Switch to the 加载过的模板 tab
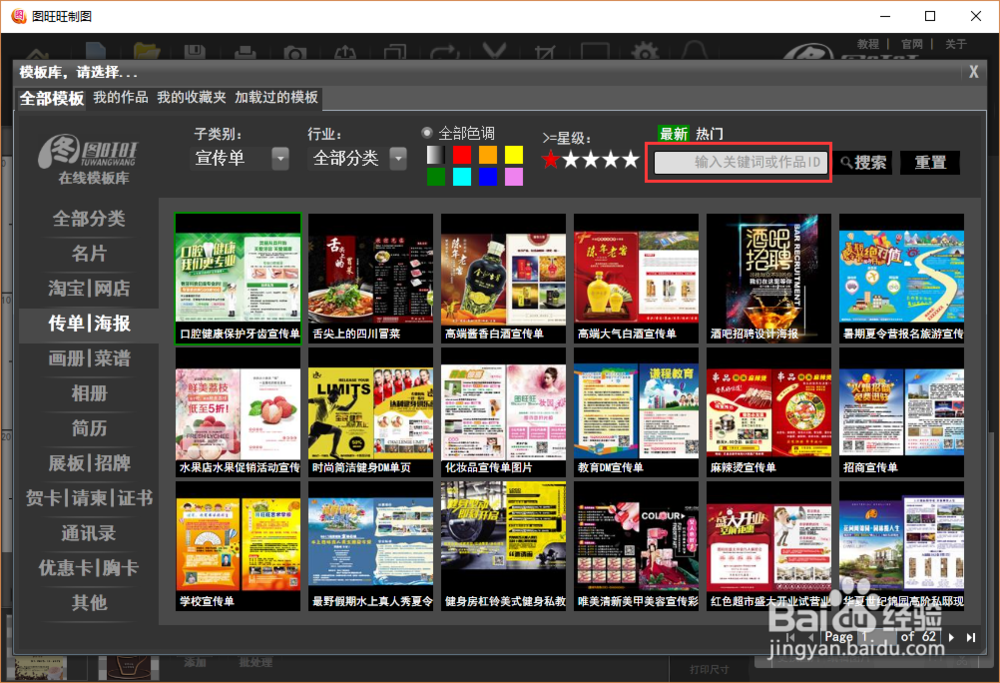Image resolution: width=1000 pixels, height=683 pixels. tap(276, 97)
